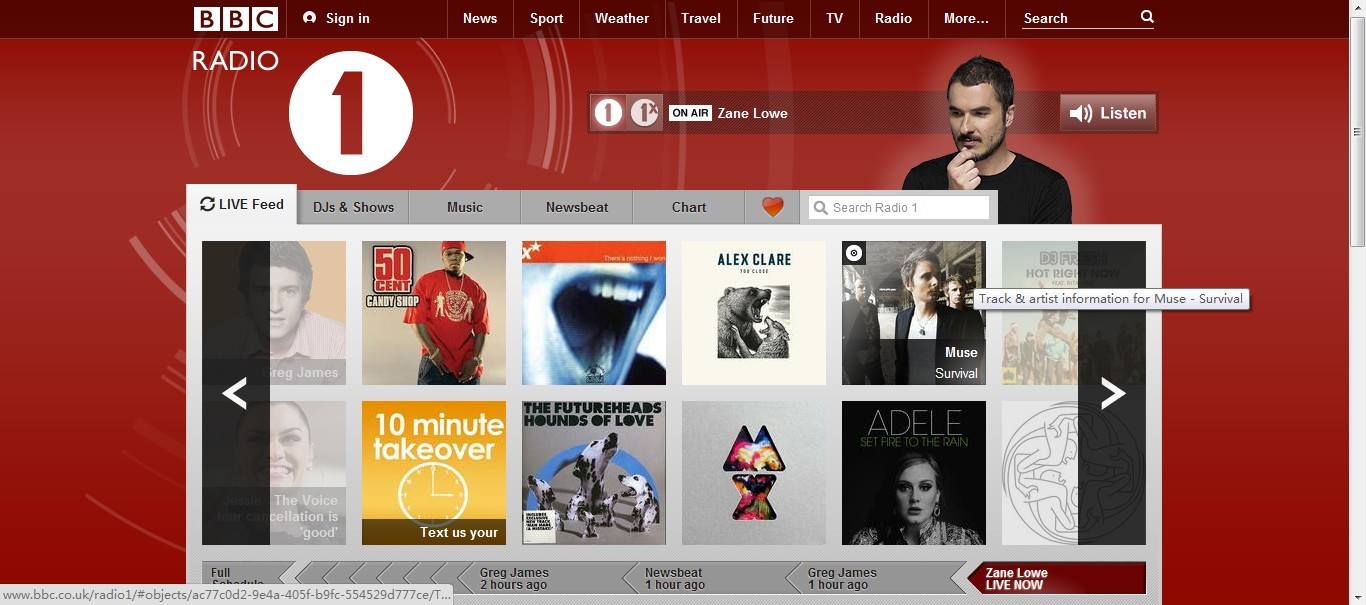Switch to the Music tab
The image size is (1366, 605).
(465, 207)
